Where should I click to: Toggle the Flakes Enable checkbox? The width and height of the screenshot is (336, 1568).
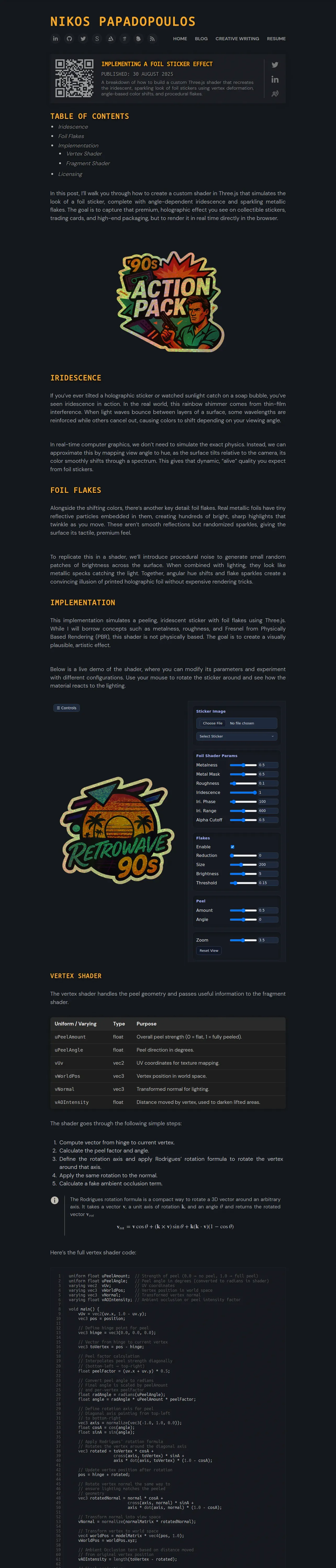click(x=232, y=847)
